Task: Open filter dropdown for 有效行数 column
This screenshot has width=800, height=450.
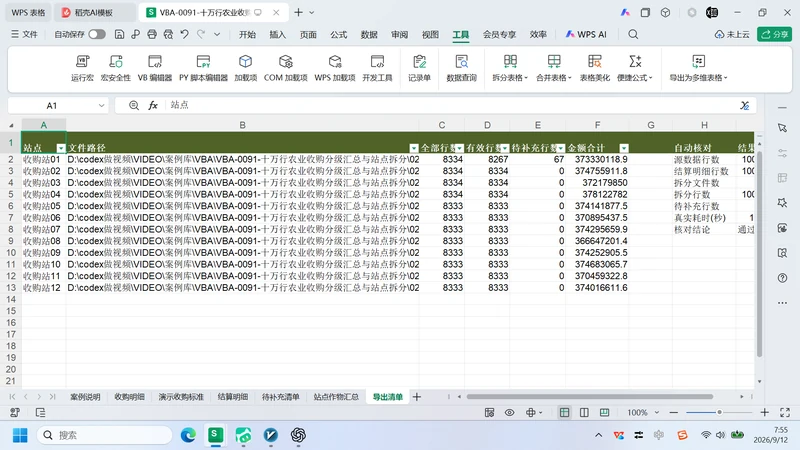Action: [x=505, y=148]
